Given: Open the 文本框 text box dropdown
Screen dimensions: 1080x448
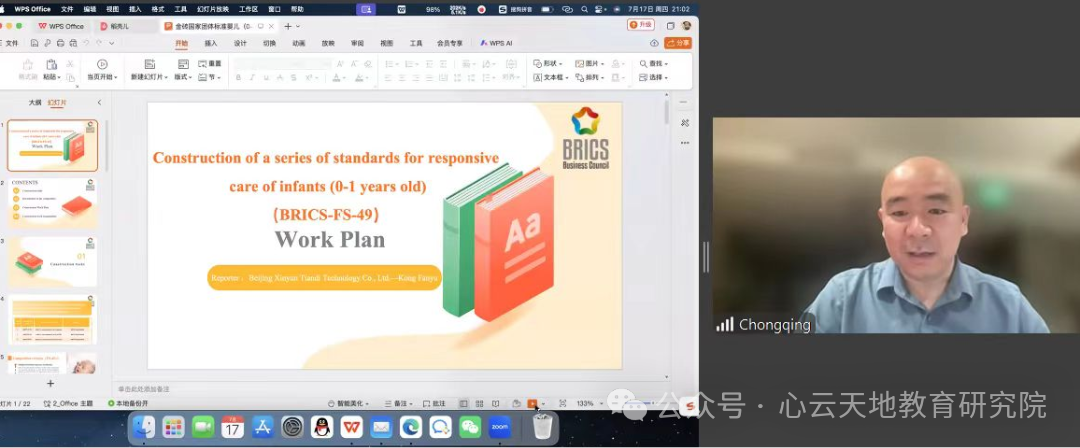Looking at the screenshot, I should pyautogui.click(x=551, y=77).
